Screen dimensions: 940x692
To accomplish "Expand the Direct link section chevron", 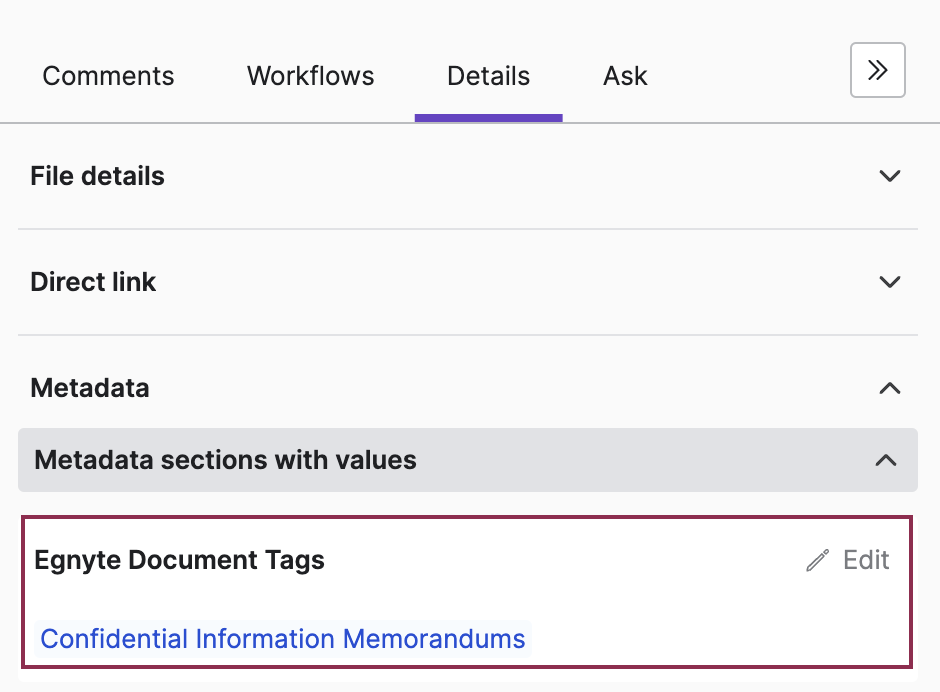I will tap(890, 282).
